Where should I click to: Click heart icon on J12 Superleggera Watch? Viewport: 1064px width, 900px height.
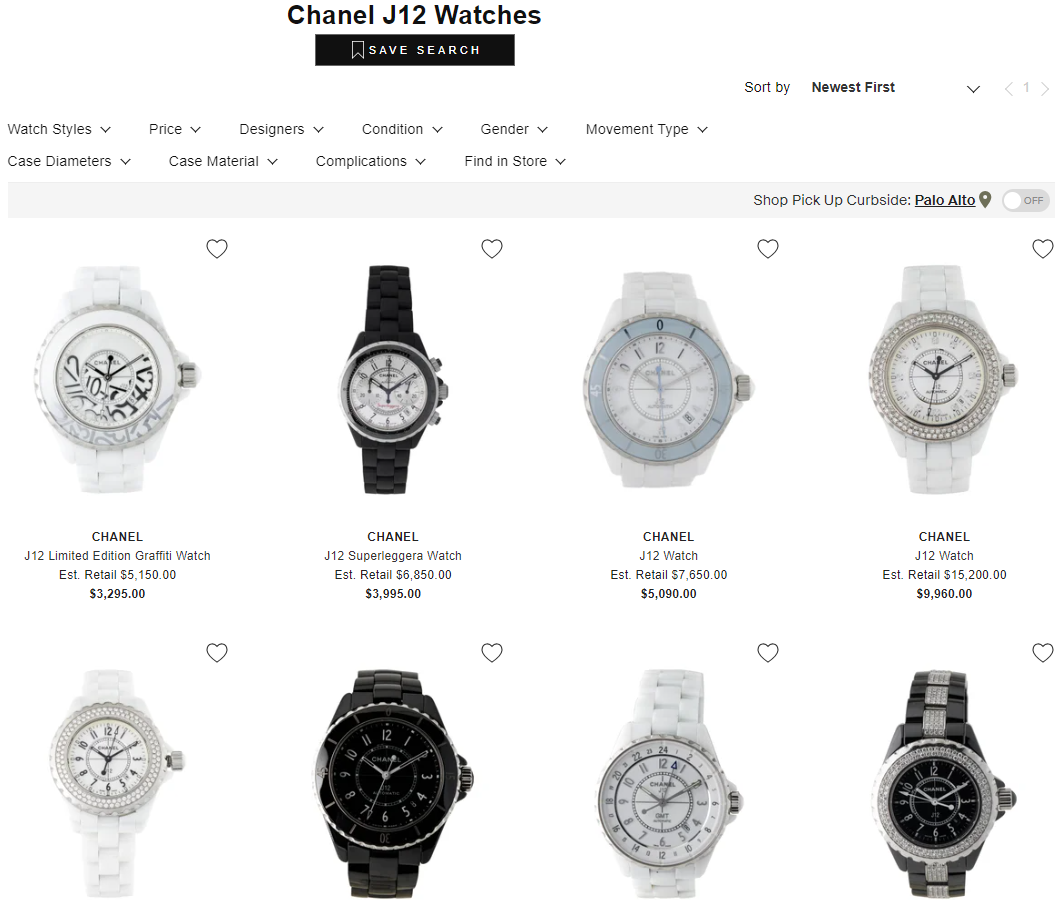tap(492, 249)
